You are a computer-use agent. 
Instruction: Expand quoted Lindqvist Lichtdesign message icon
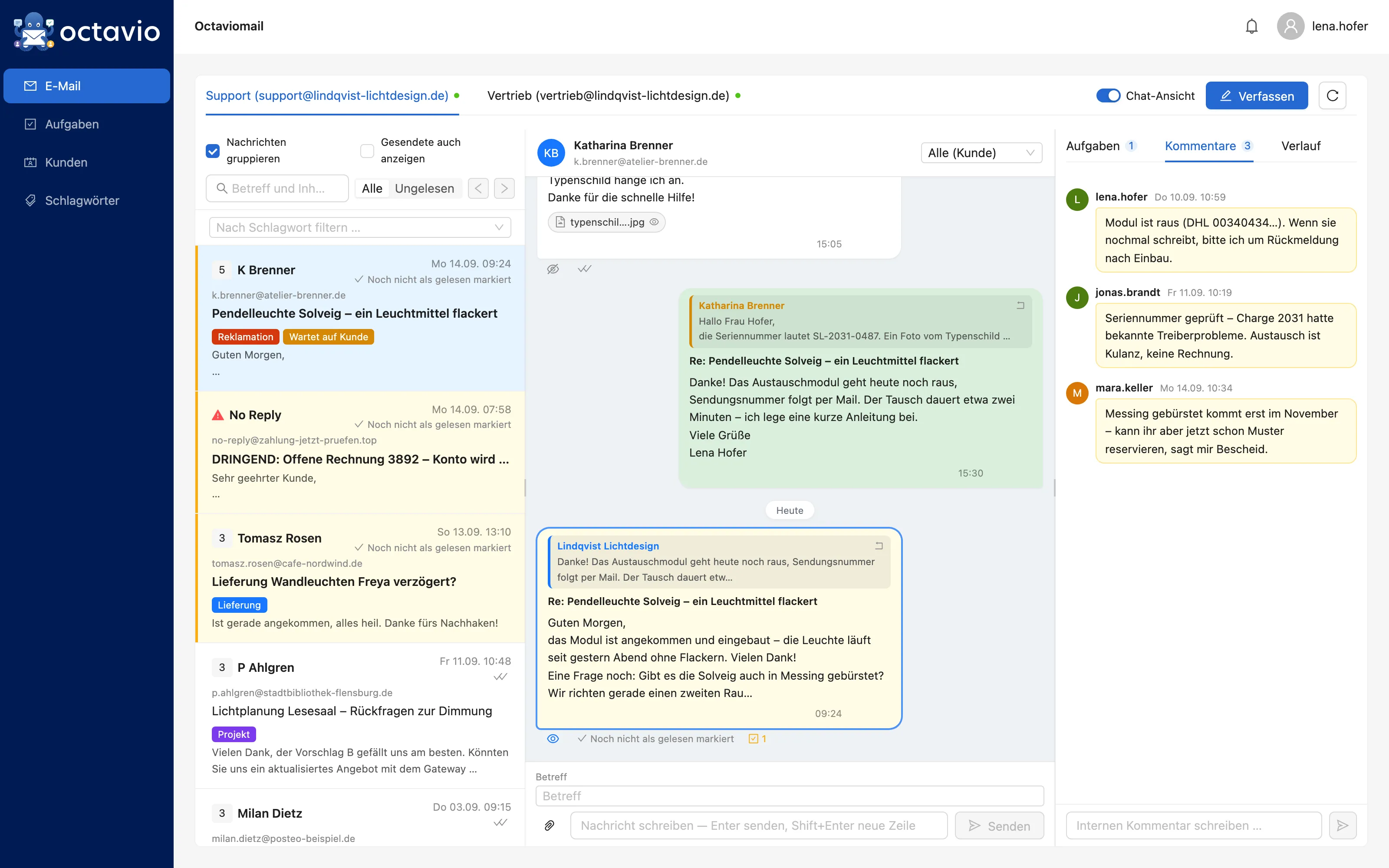pyautogui.click(x=878, y=546)
